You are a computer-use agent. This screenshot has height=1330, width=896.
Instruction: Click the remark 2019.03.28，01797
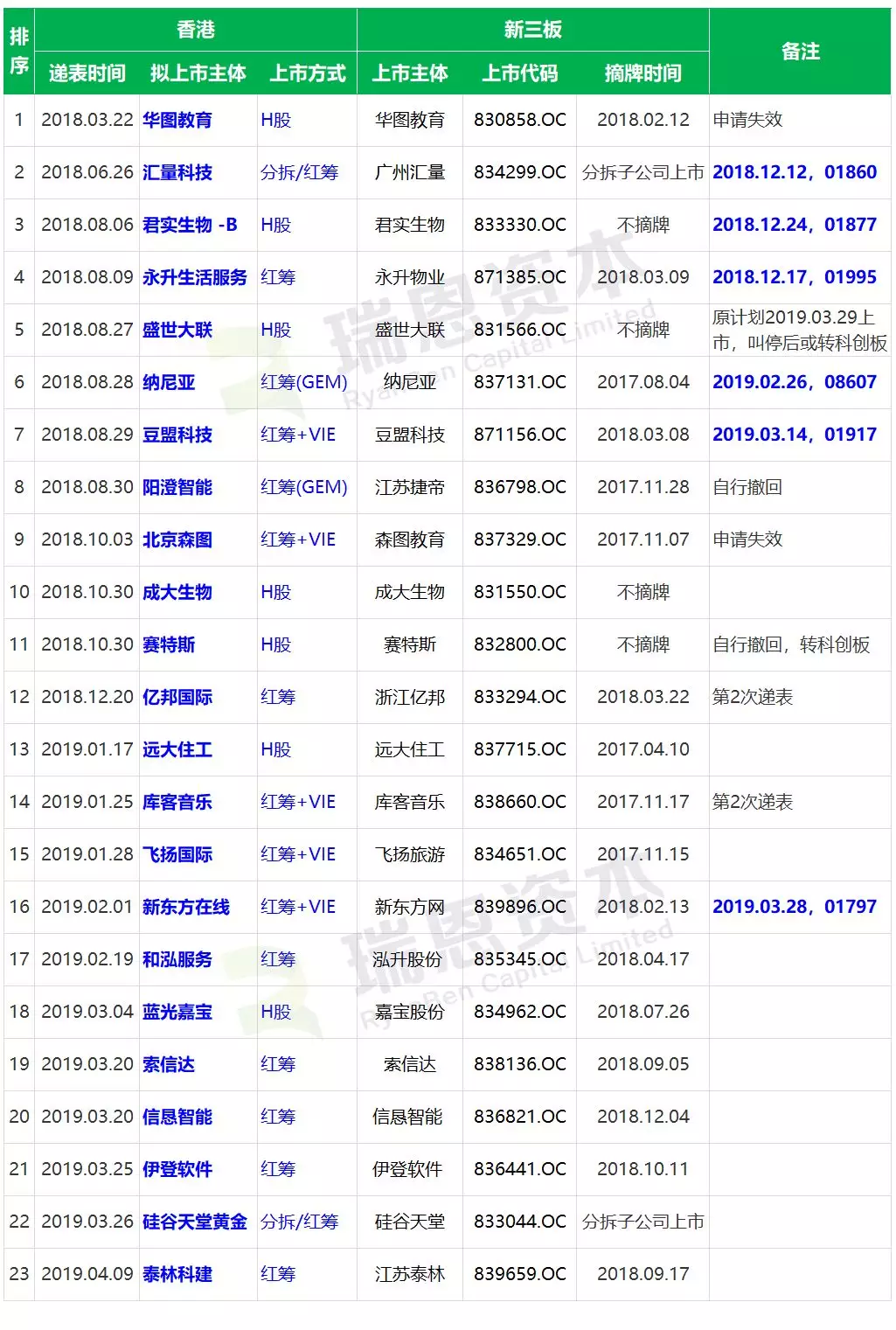click(x=795, y=907)
